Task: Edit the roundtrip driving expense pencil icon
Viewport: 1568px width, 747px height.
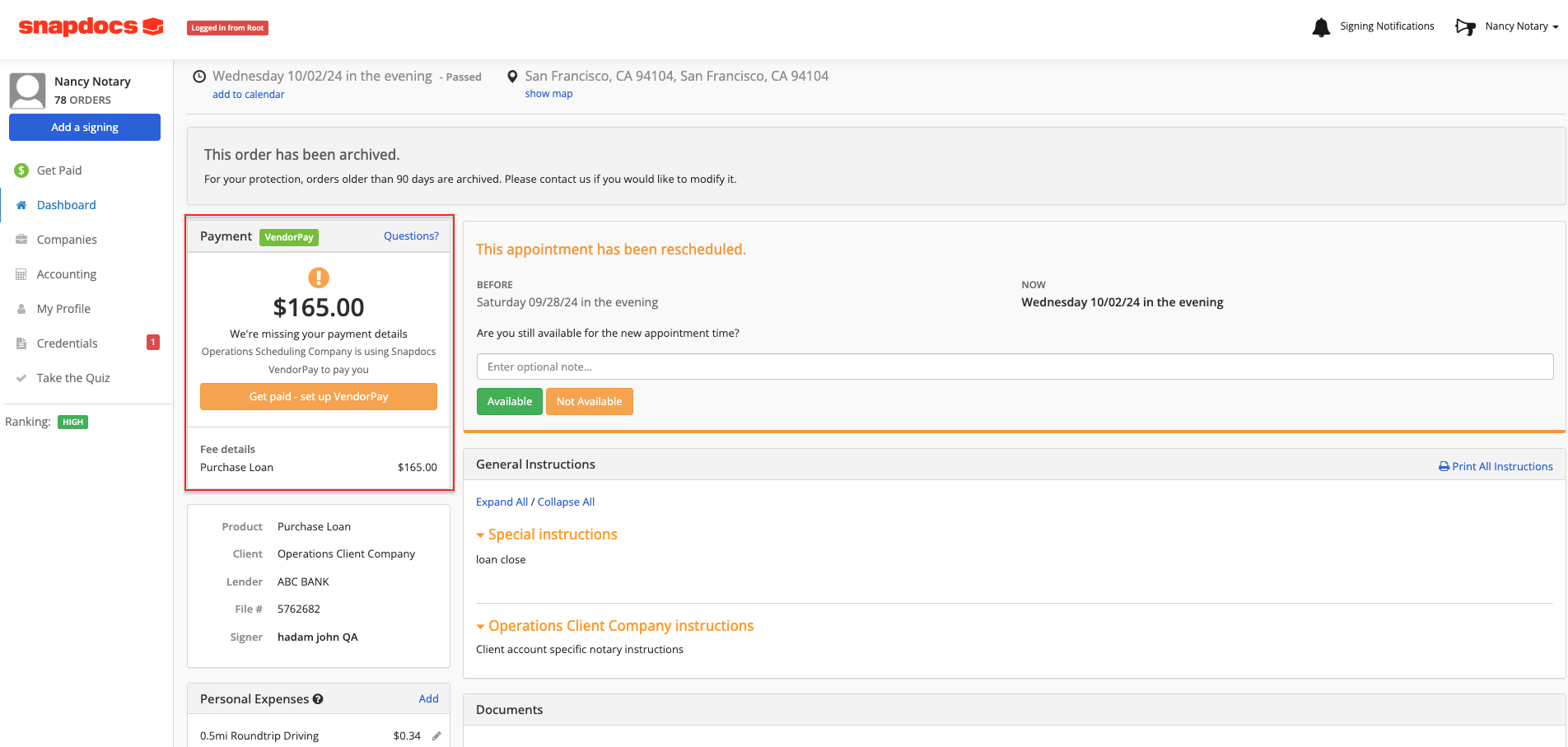Action: click(x=437, y=735)
